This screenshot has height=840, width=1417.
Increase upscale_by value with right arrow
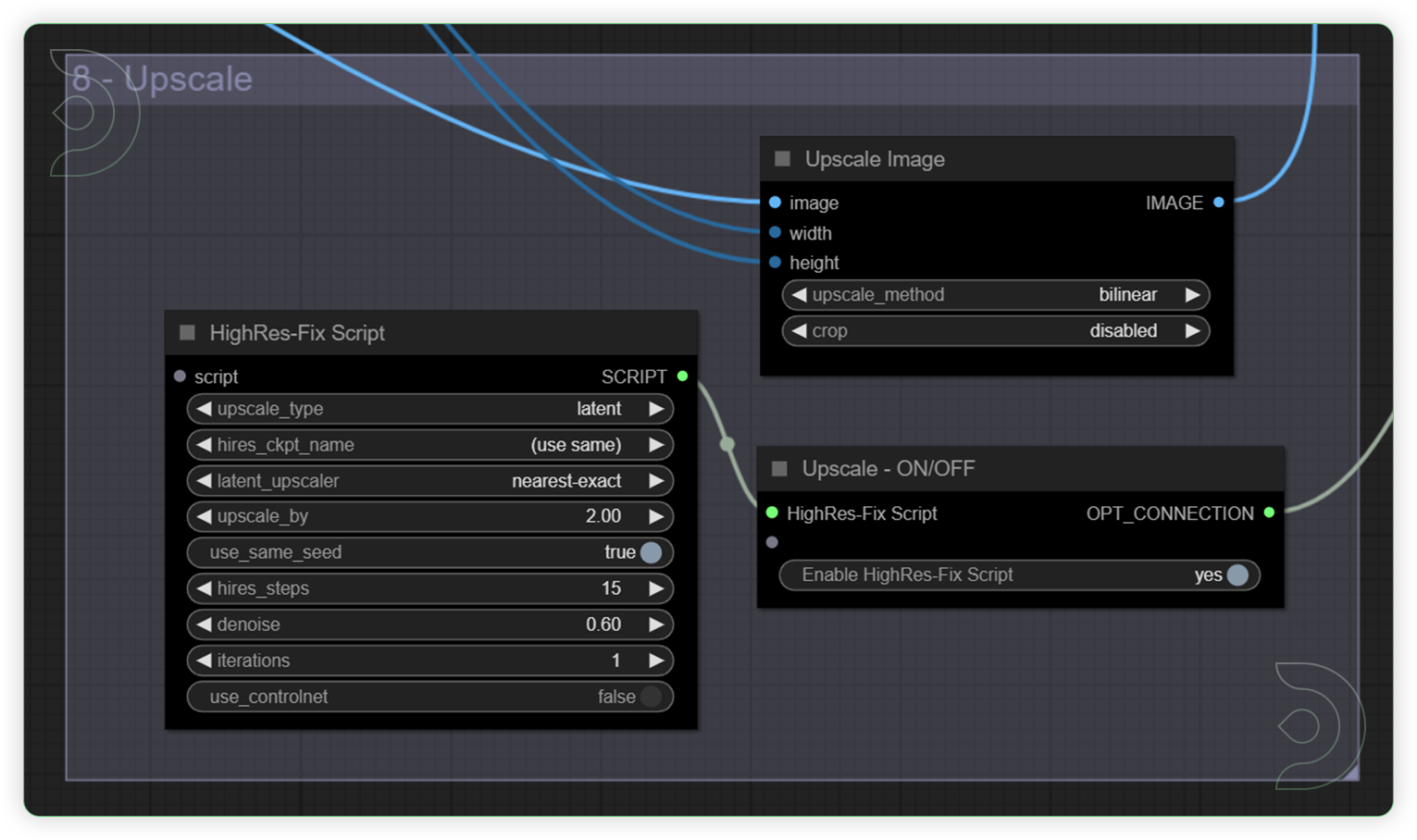656,516
